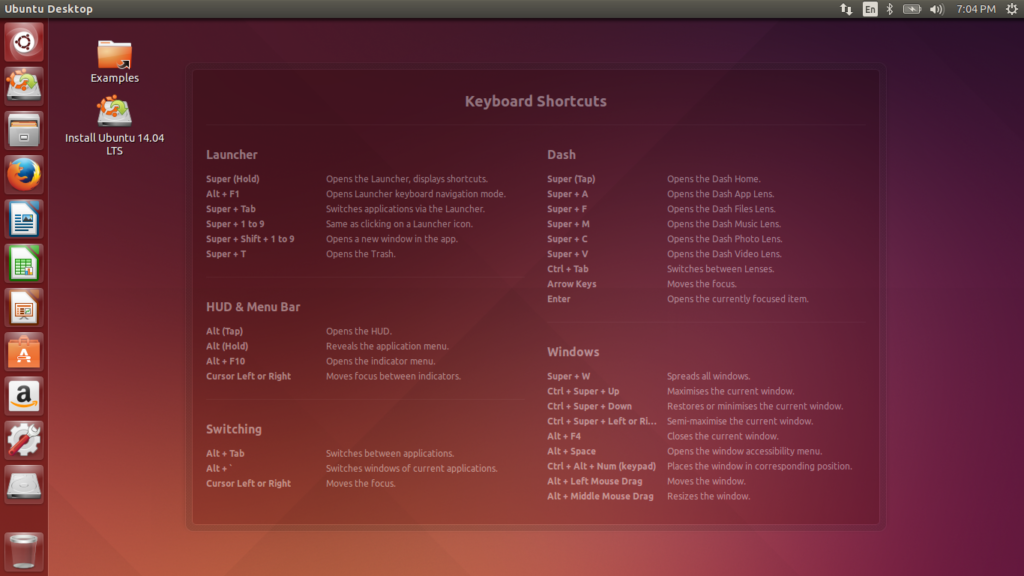This screenshot has width=1024, height=576.
Task: Click the Alt (Tap) shortcut text
Action: click(x=225, y=331)
